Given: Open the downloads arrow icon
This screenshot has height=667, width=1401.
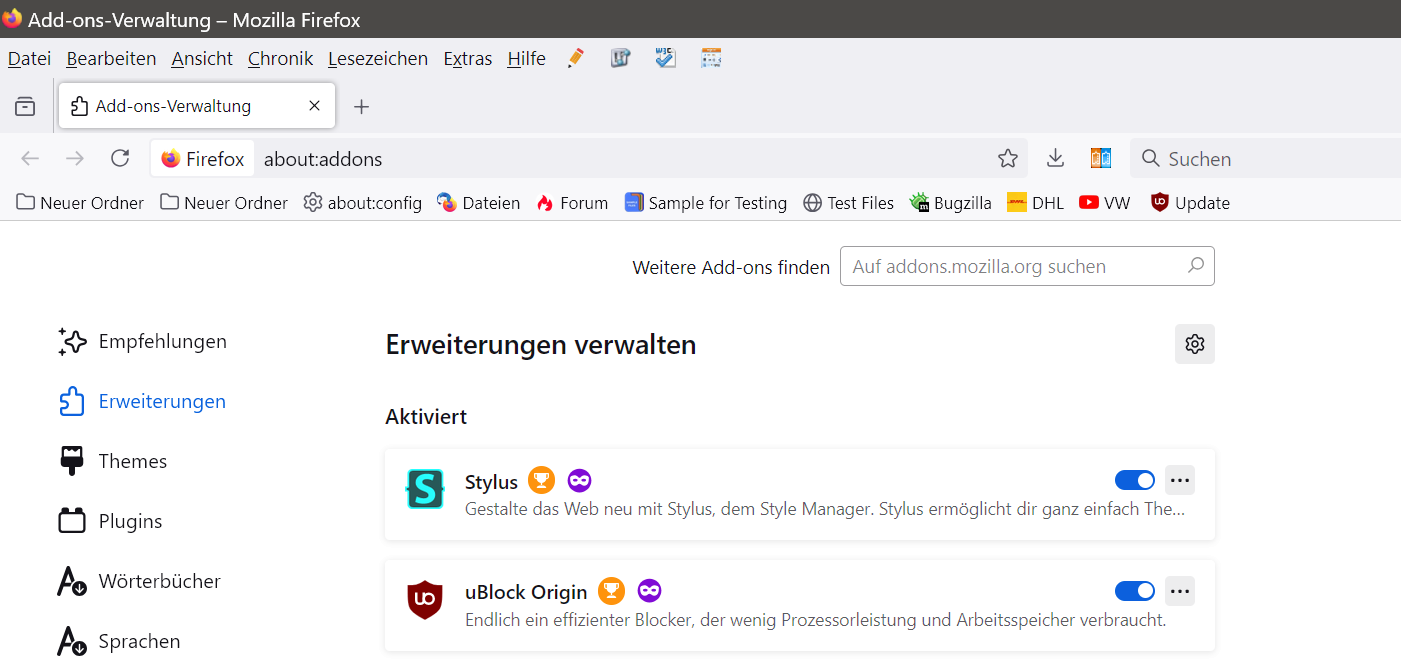Looking at the screenshot, I should tap(1055, 158).
